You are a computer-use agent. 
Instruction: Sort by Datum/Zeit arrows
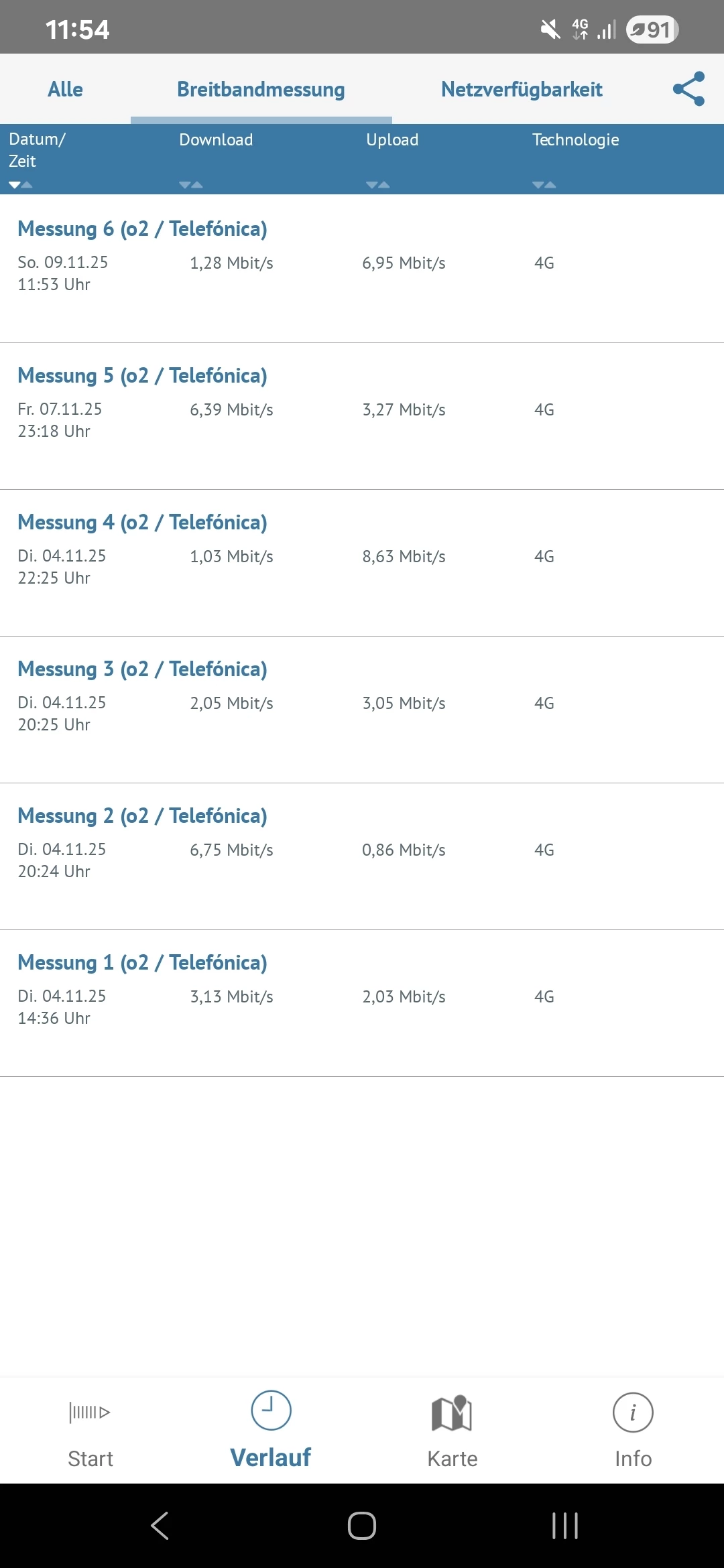(x=21, y=184)
